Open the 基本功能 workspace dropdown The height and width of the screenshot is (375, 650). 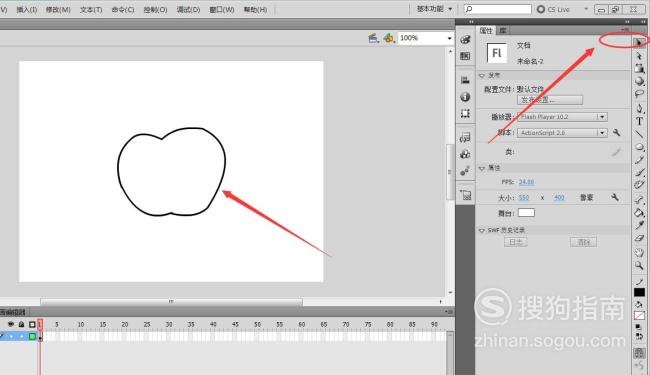434,9
